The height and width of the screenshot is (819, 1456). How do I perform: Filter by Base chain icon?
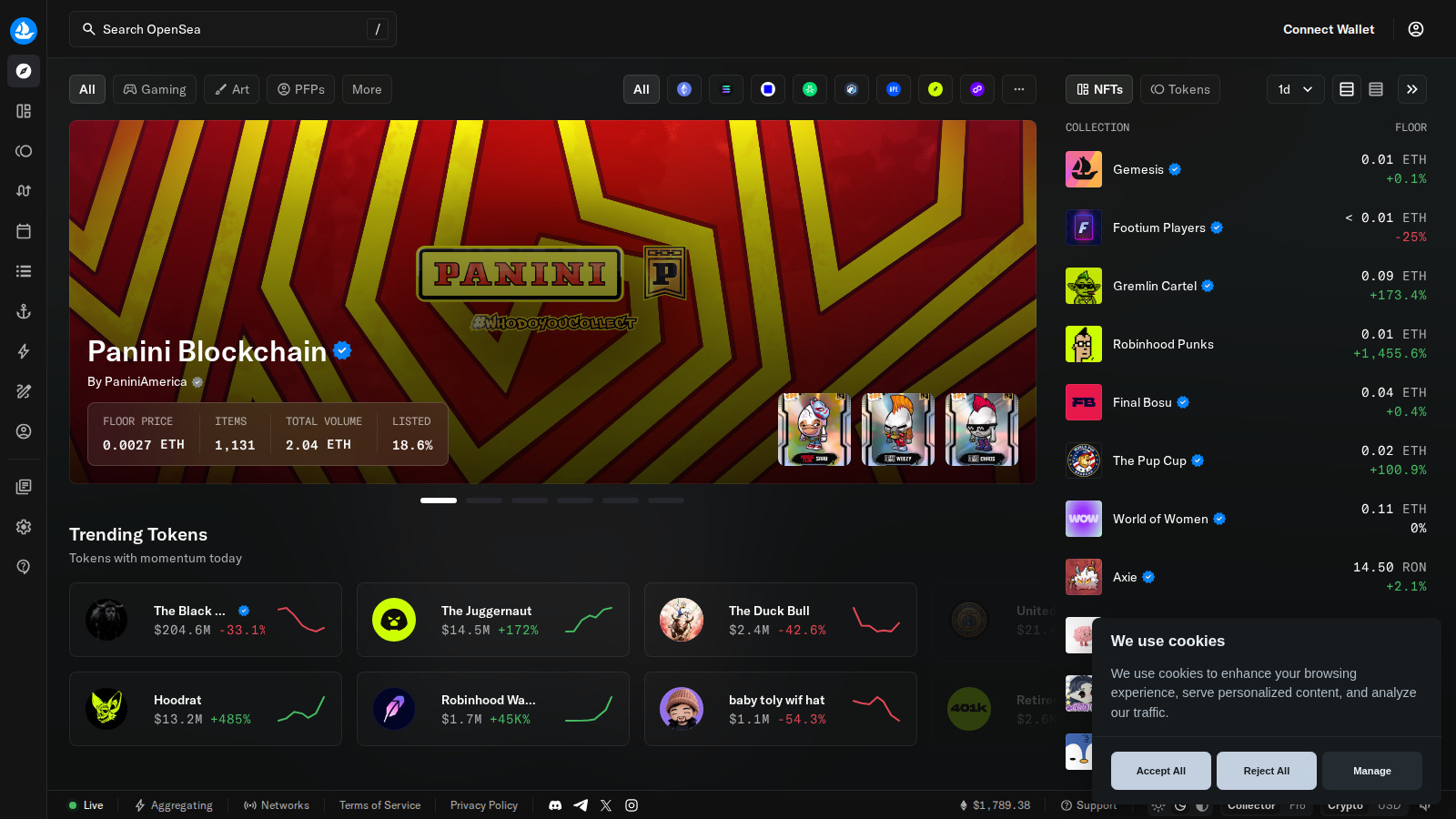coord(768,89)
